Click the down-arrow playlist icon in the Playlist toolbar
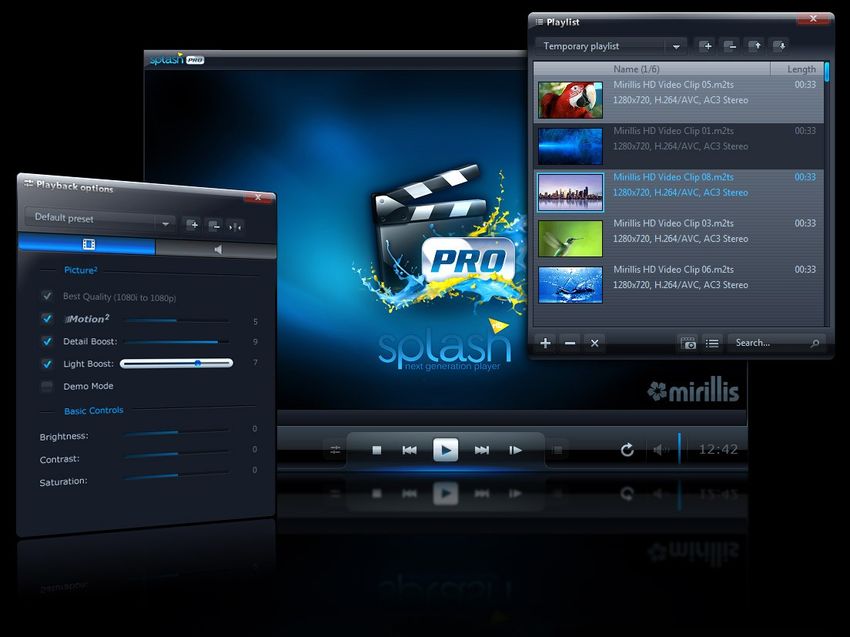850x637 pixels. [780, 46]
